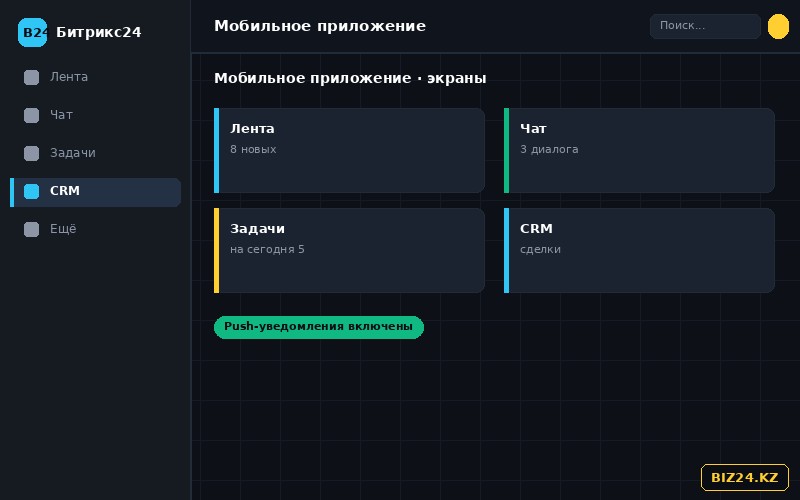The height and width of the screenshot is (500, 800).
Task: Open the Ещё sidebar menu item
Action: 95,229
